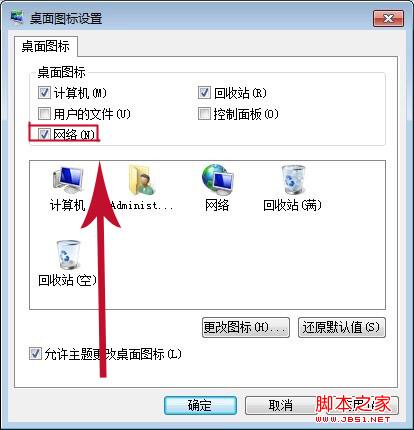Toggle 允许主题更改桌面图标(L) checkbox

(35, 354)
